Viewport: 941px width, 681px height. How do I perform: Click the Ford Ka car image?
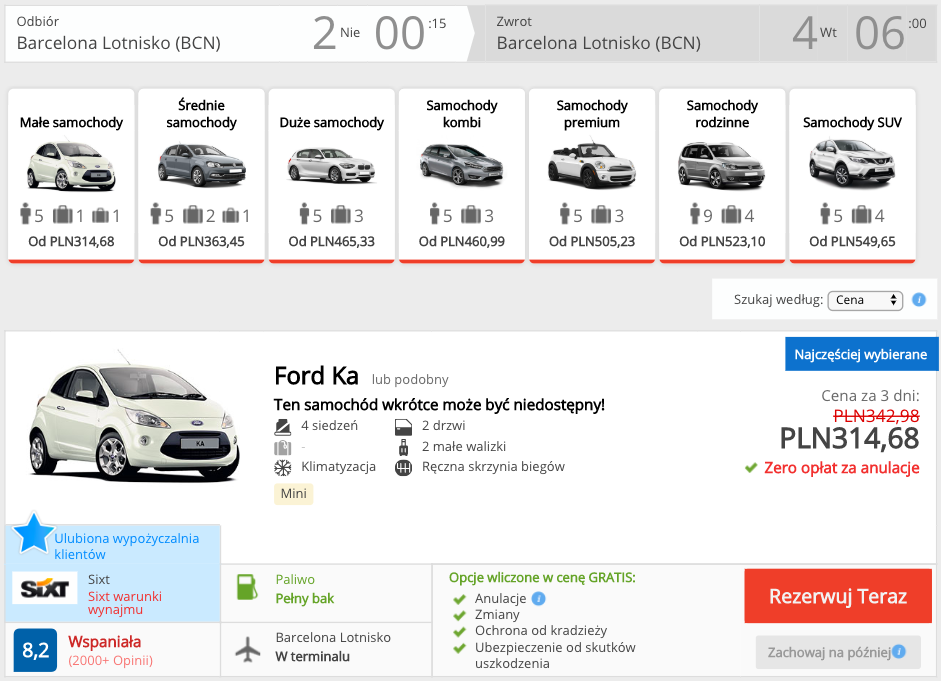pyautogui.click(x=135, y=417)
